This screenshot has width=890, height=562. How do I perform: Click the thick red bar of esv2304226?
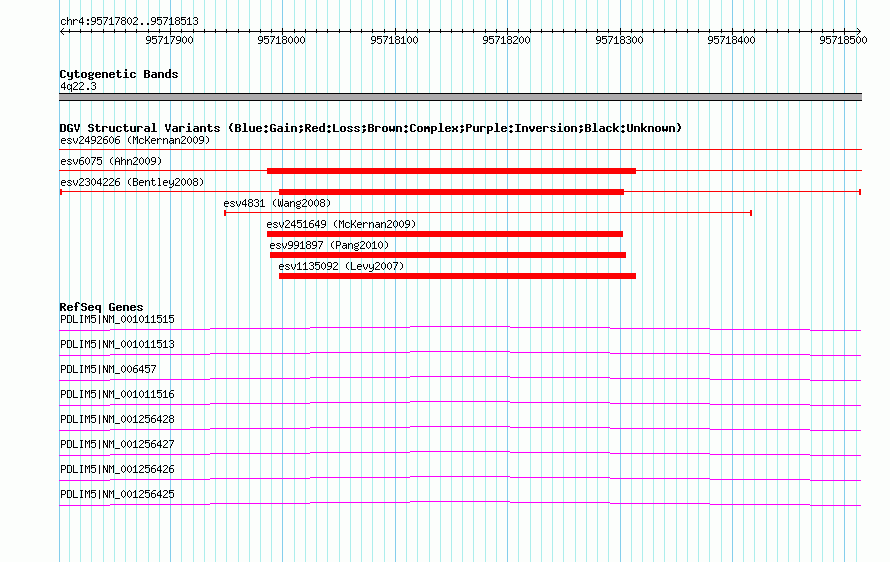pyautogui.click(x=451, y=192)
